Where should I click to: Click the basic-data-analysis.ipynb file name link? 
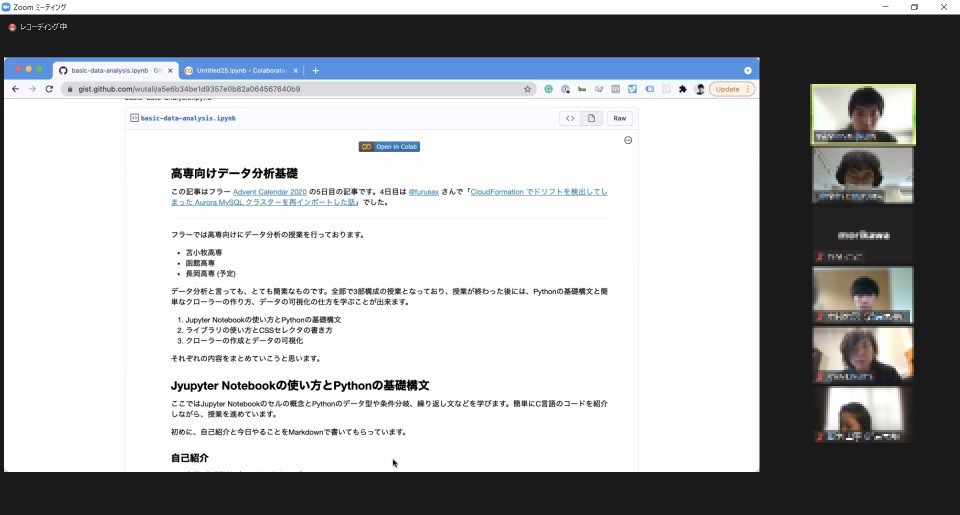click(x=188, y=118)
